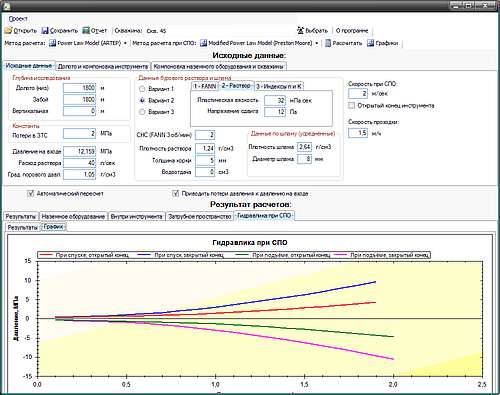
Task: Open the Наземное оборудование results tab
Action: coord(73,216)
